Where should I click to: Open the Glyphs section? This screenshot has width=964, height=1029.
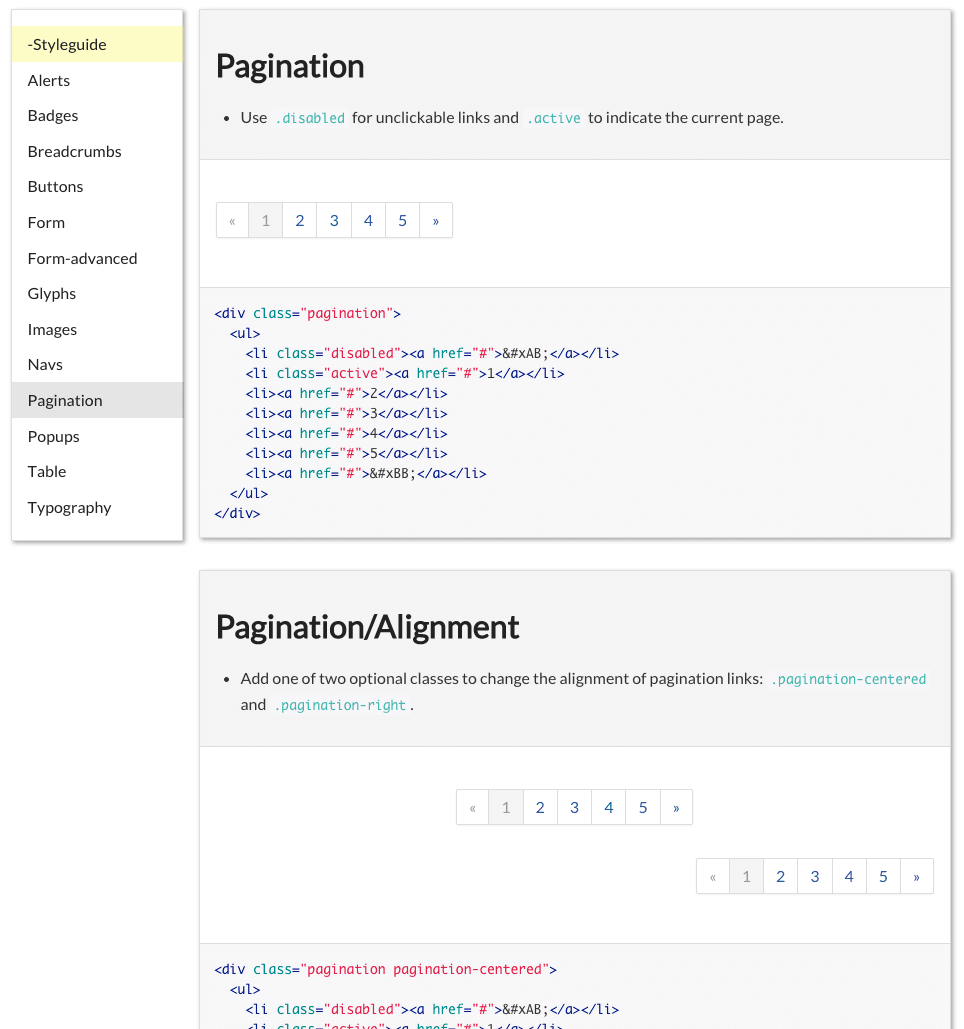coord(51,293)
